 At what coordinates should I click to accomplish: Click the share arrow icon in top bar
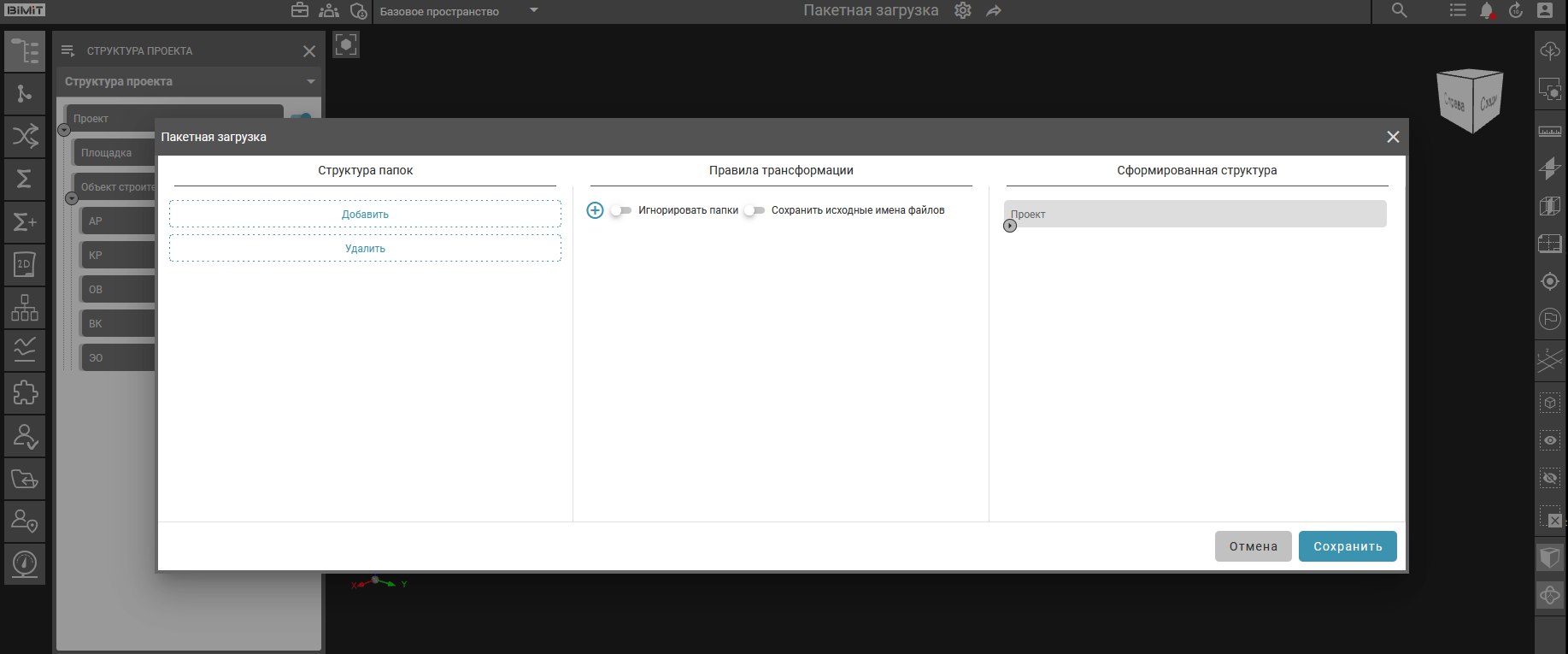pos(993,11)
